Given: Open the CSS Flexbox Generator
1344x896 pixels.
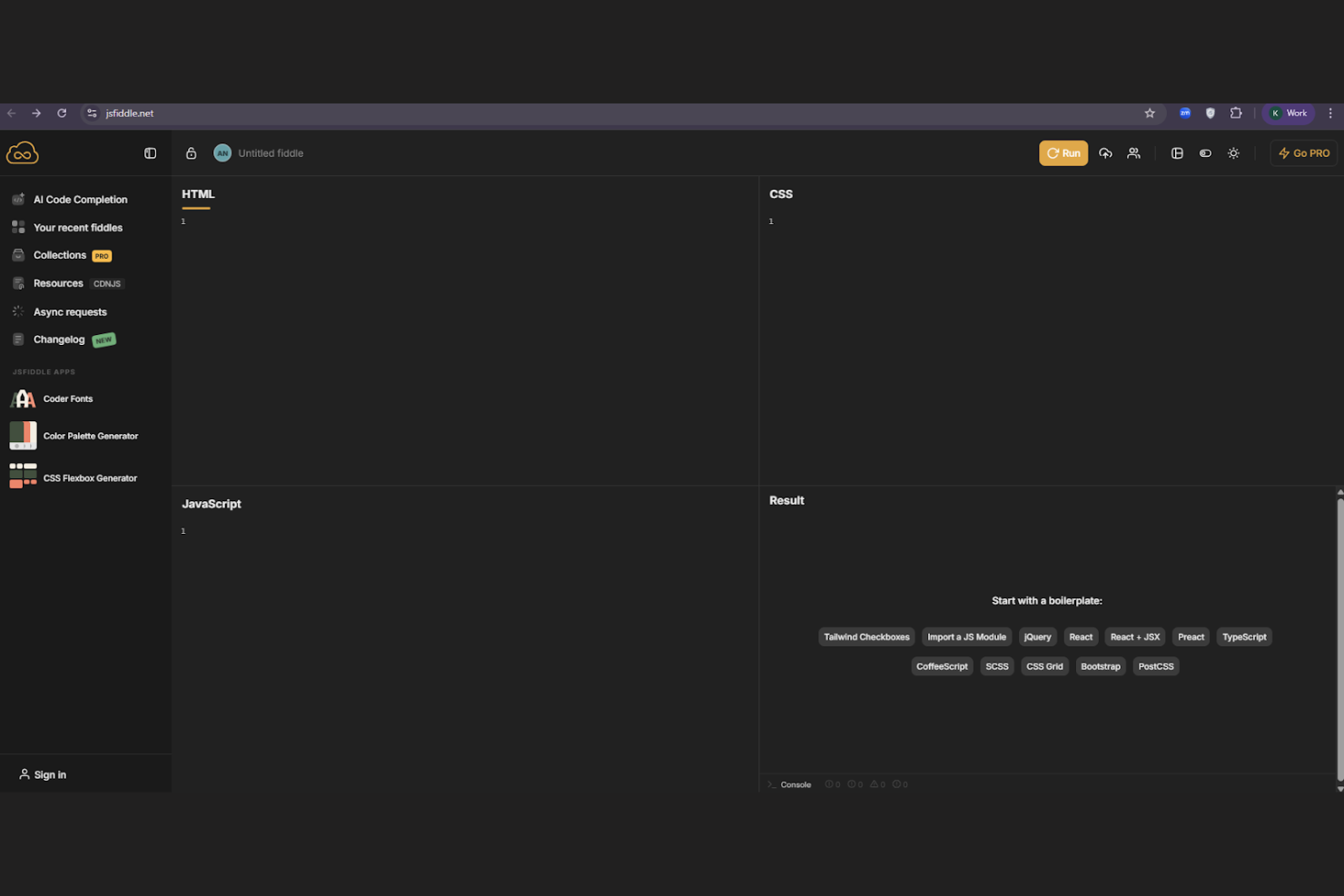Looking at the screenshot, I should pos(90,478).
